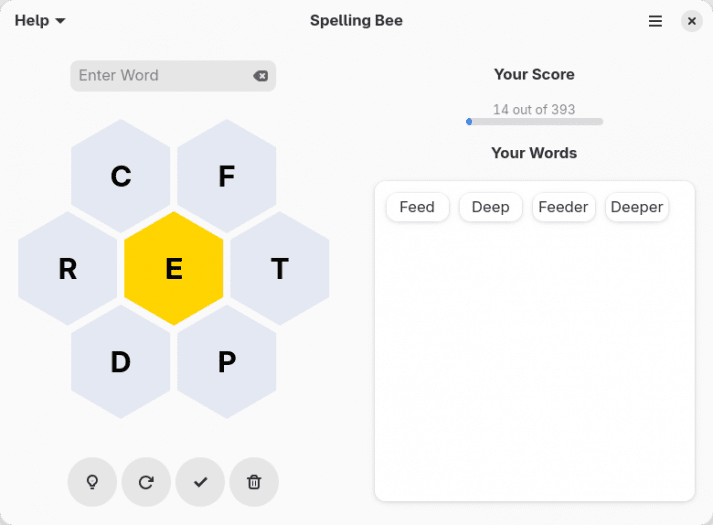Submit the word with the checkmark button
The width and height of the screenshot is (713, 525).
[x=200, y=482]
